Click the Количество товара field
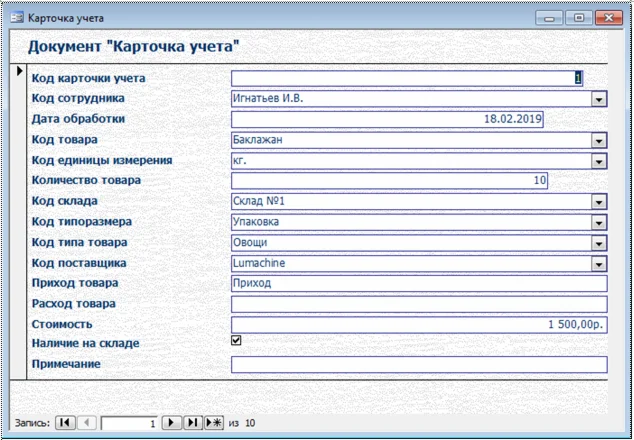Screen dimensions: 634x440 point(389,181)
